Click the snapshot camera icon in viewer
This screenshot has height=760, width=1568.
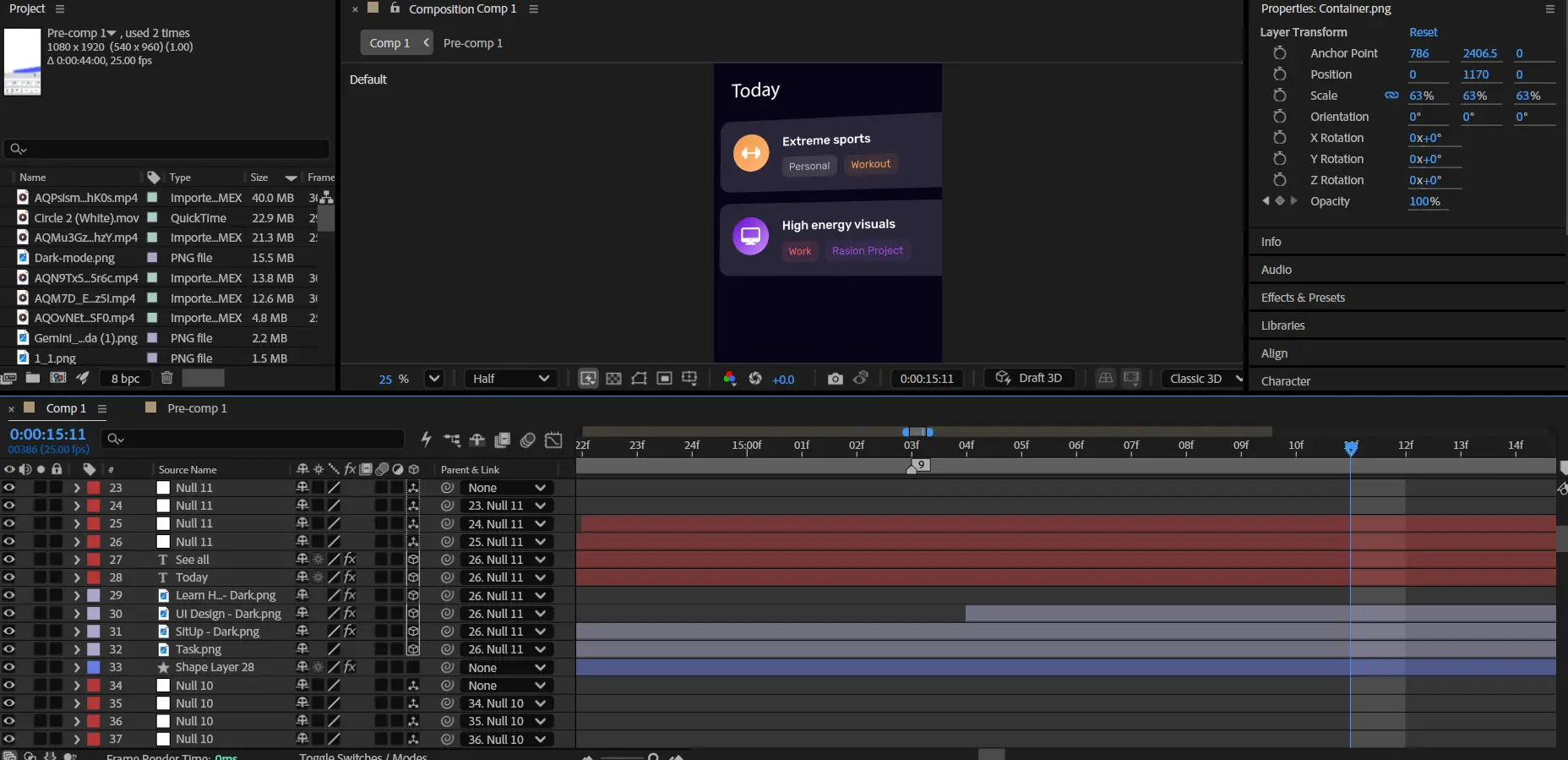click(x=835, y=379)
